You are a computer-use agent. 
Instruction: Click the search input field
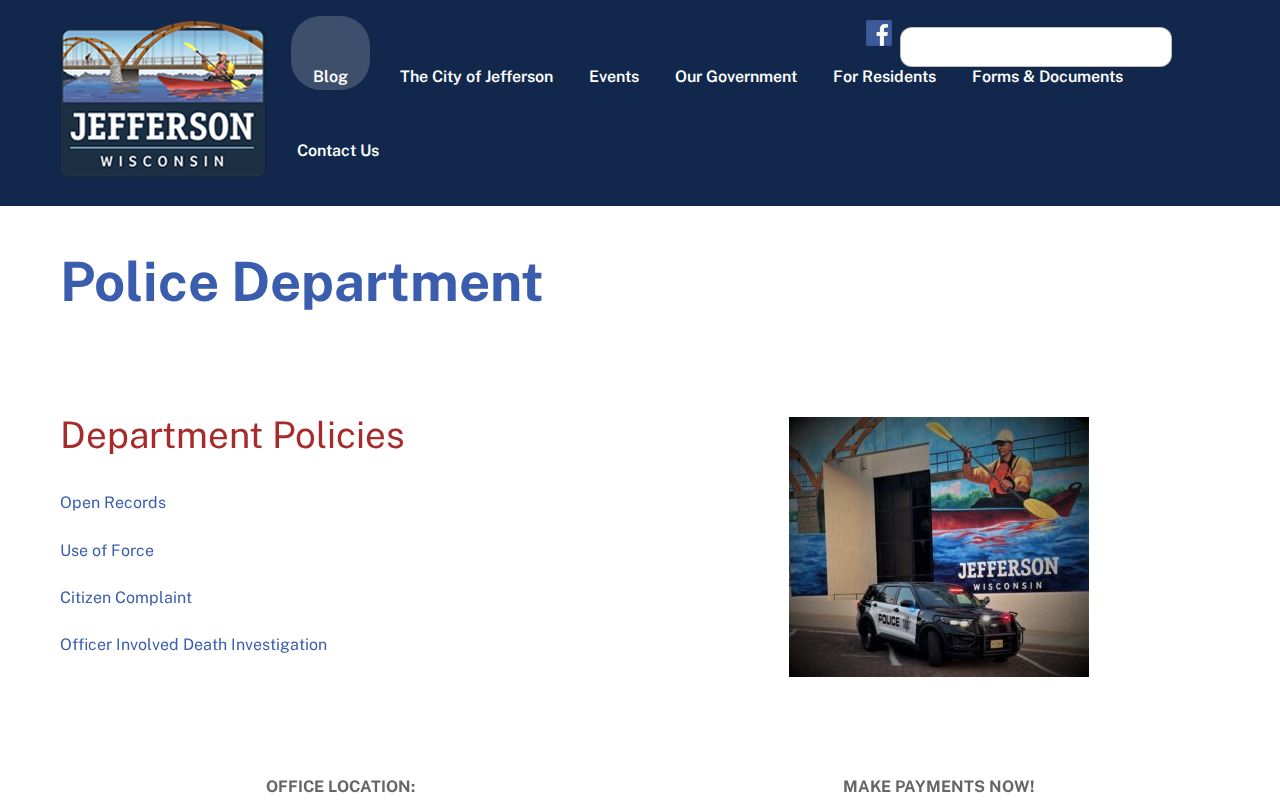tap(1036, 47)
